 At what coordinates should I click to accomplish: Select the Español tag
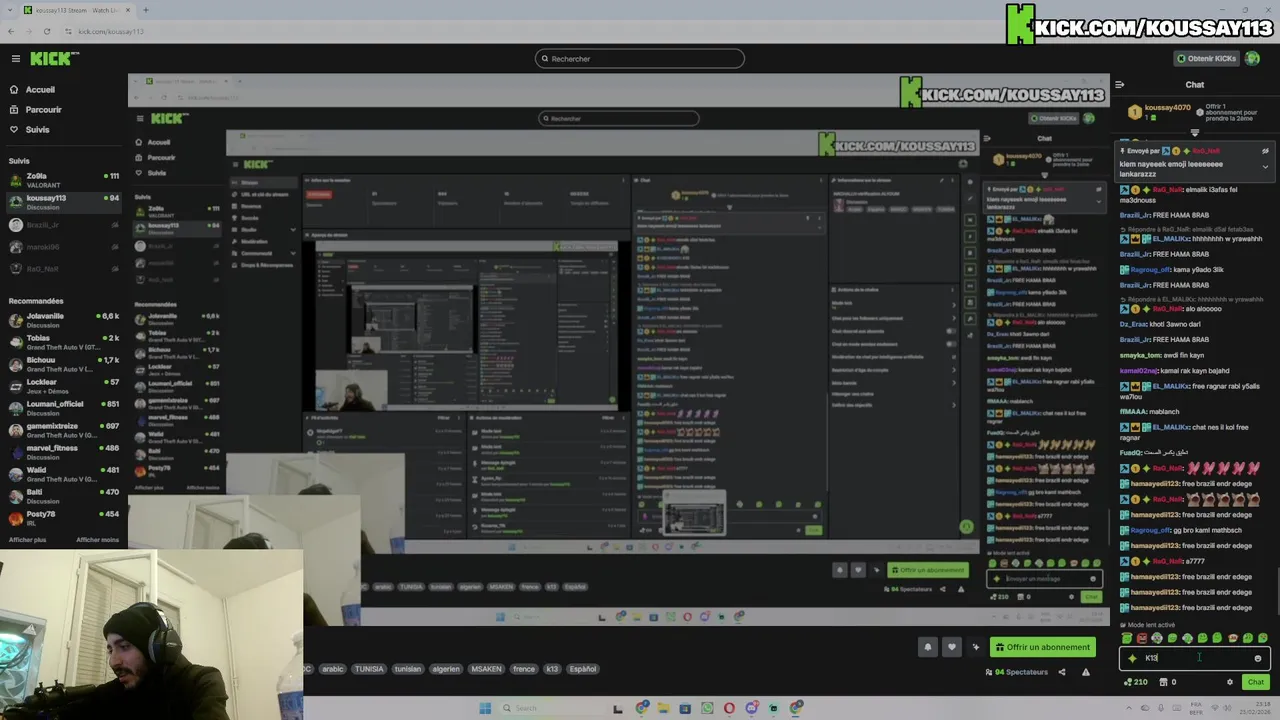pyautogui.click(x=583, y=669)
